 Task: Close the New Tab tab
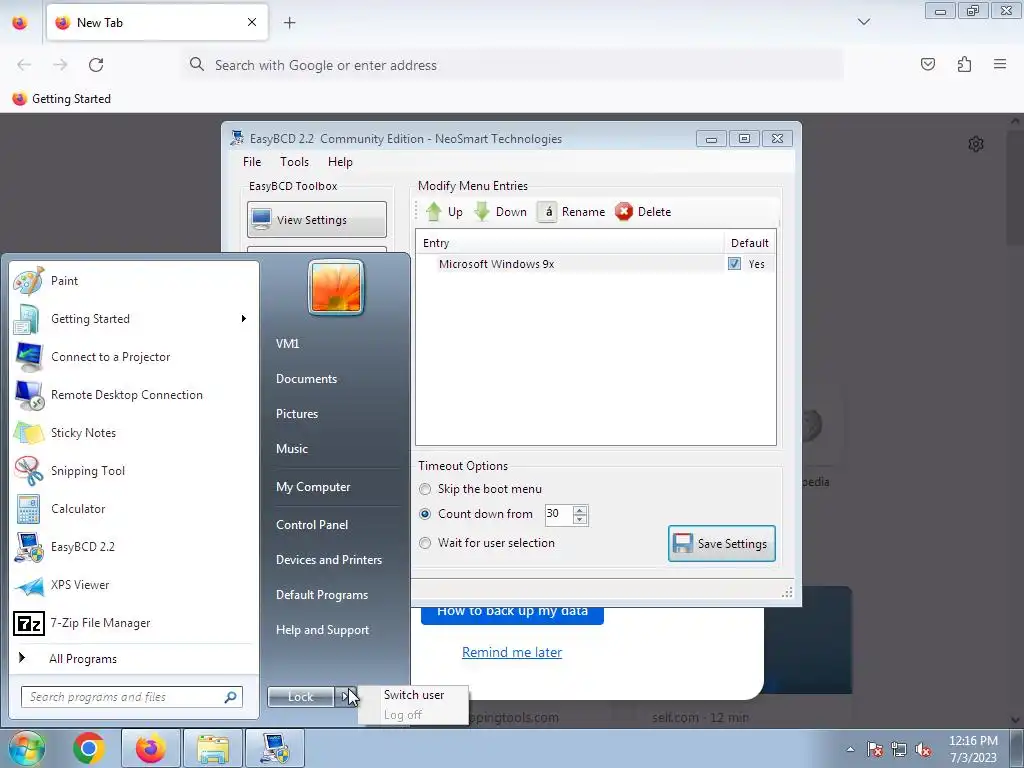click(x=252, y=23)
